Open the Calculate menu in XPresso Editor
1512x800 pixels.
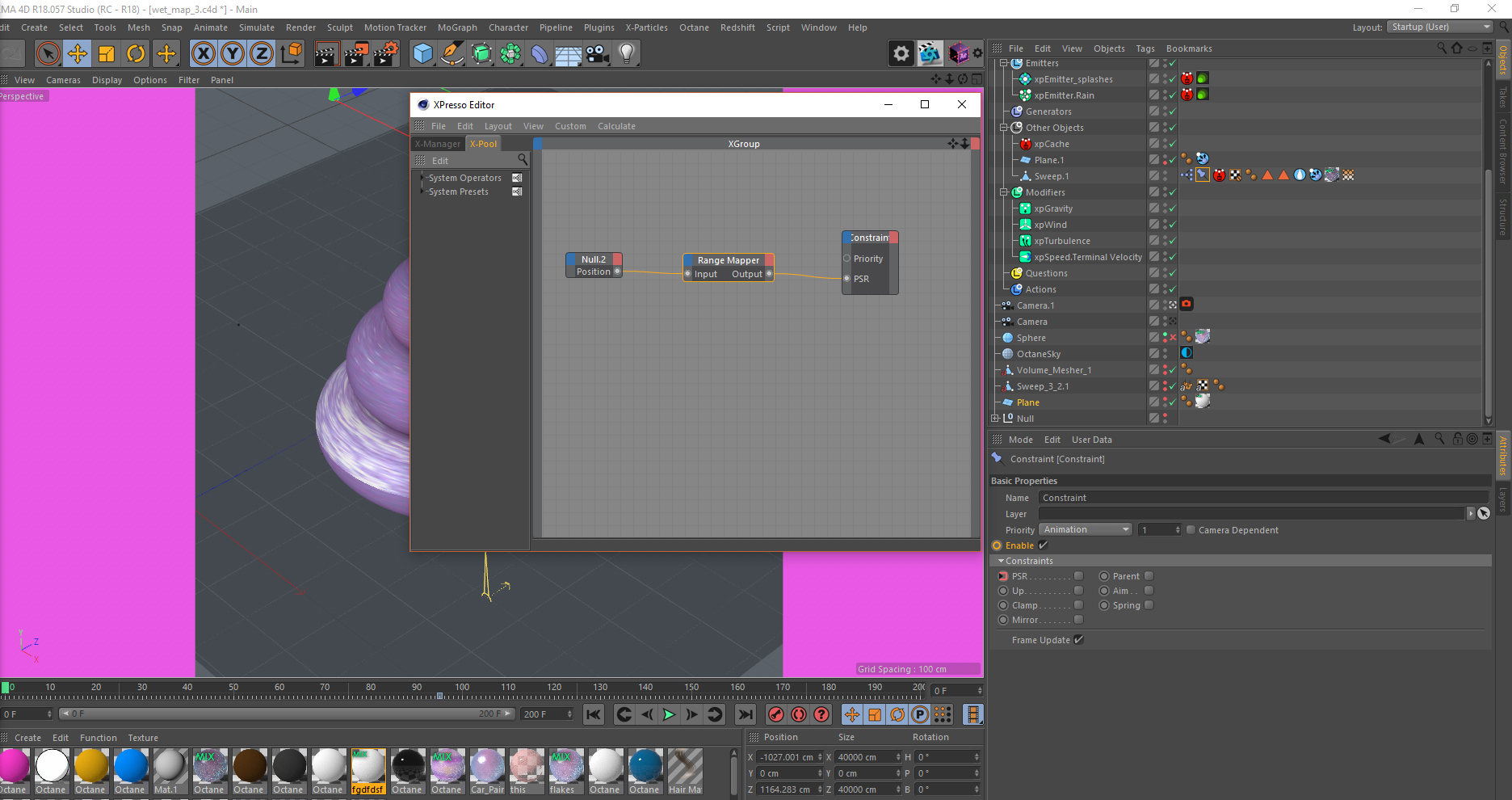616,126
